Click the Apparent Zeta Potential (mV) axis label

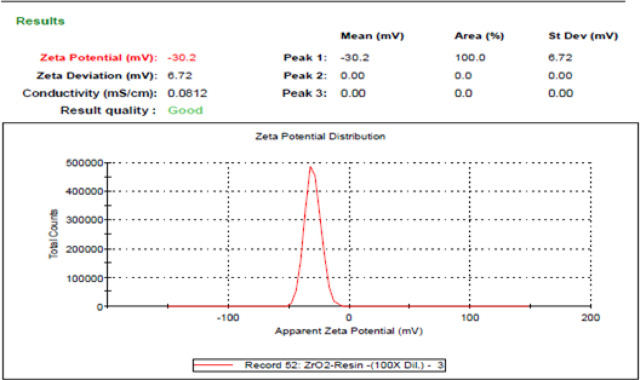tap(349, 331)
